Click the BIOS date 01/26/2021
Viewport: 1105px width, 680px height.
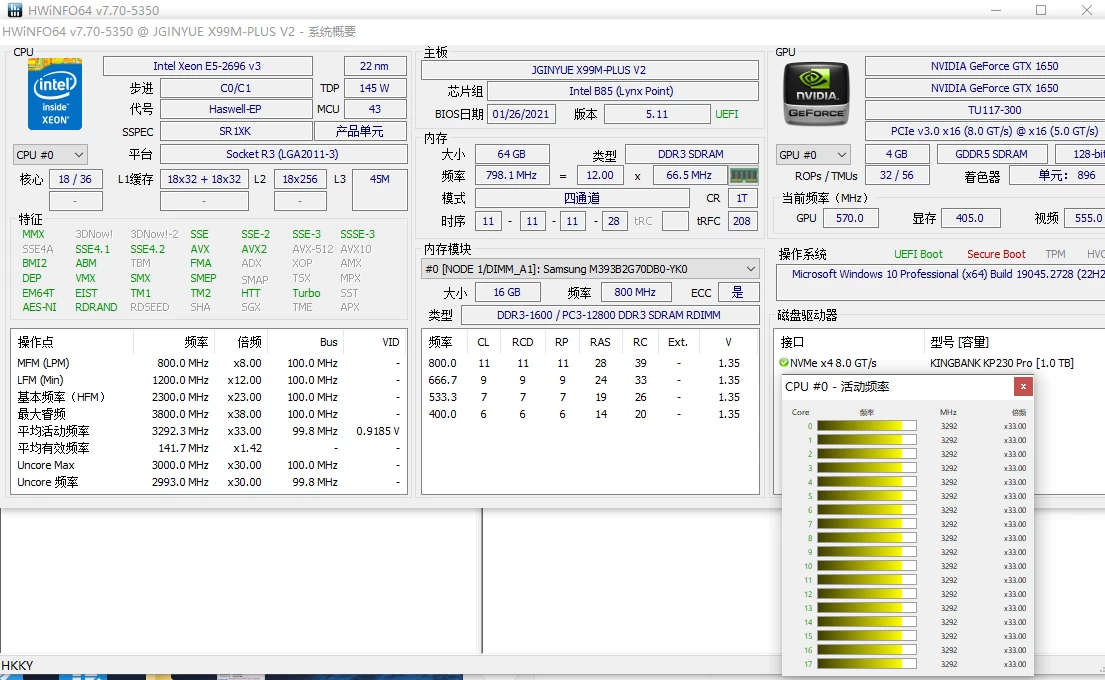(x=521, y=114)
